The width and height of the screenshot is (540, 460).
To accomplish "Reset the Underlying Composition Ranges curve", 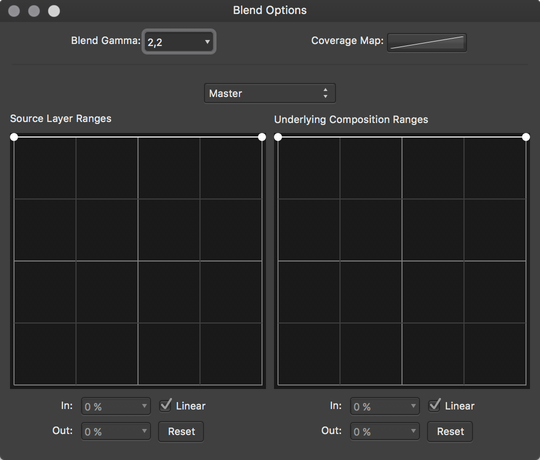I will 450,431.
